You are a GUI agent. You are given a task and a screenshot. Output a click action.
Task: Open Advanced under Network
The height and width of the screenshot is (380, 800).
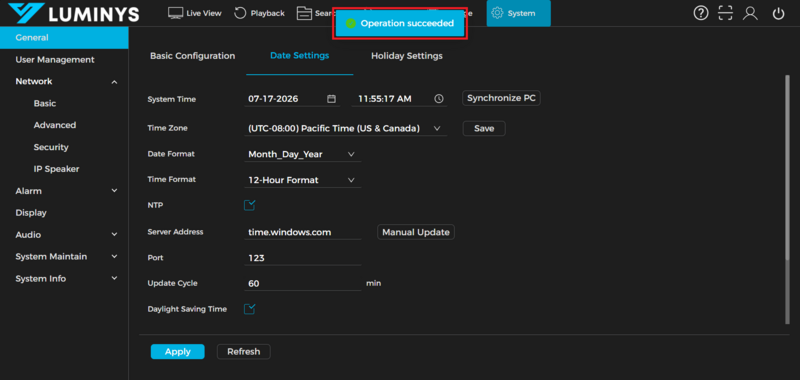click(55, 125)
